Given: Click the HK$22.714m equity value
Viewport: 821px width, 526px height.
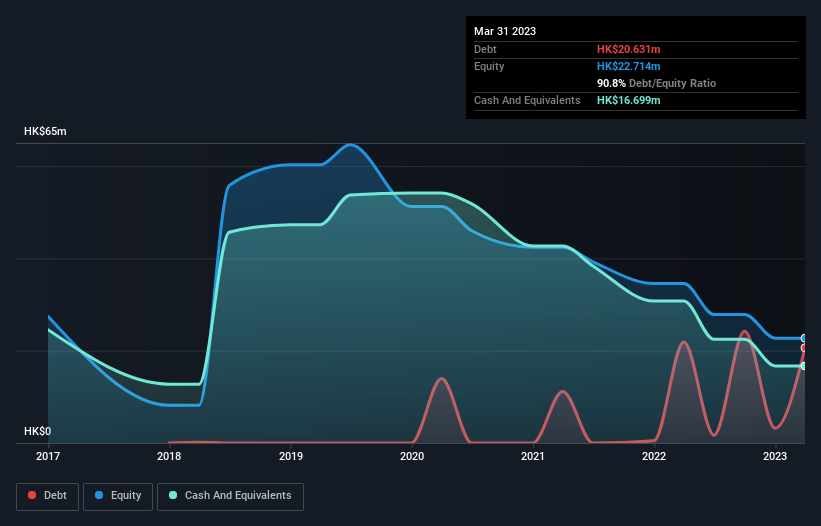Looking at the screenshot, I should [x=628, y=66].
